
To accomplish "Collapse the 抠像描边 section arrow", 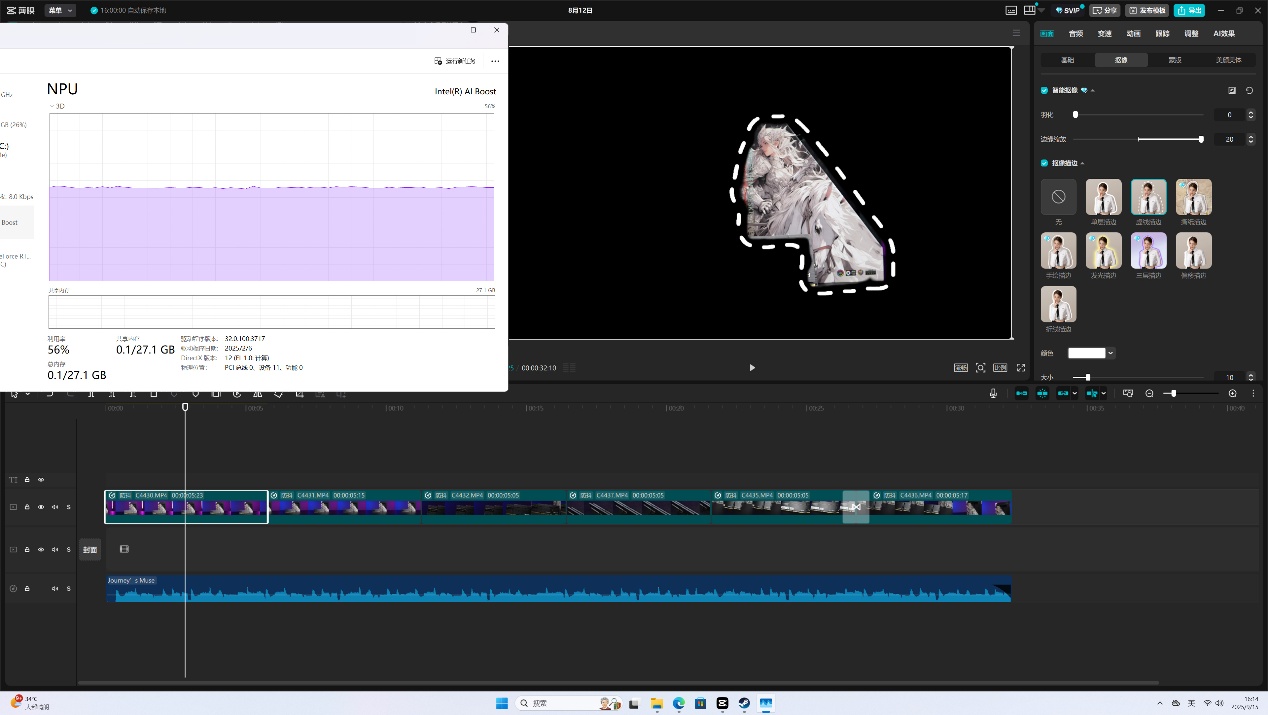I will (1082, 163).
